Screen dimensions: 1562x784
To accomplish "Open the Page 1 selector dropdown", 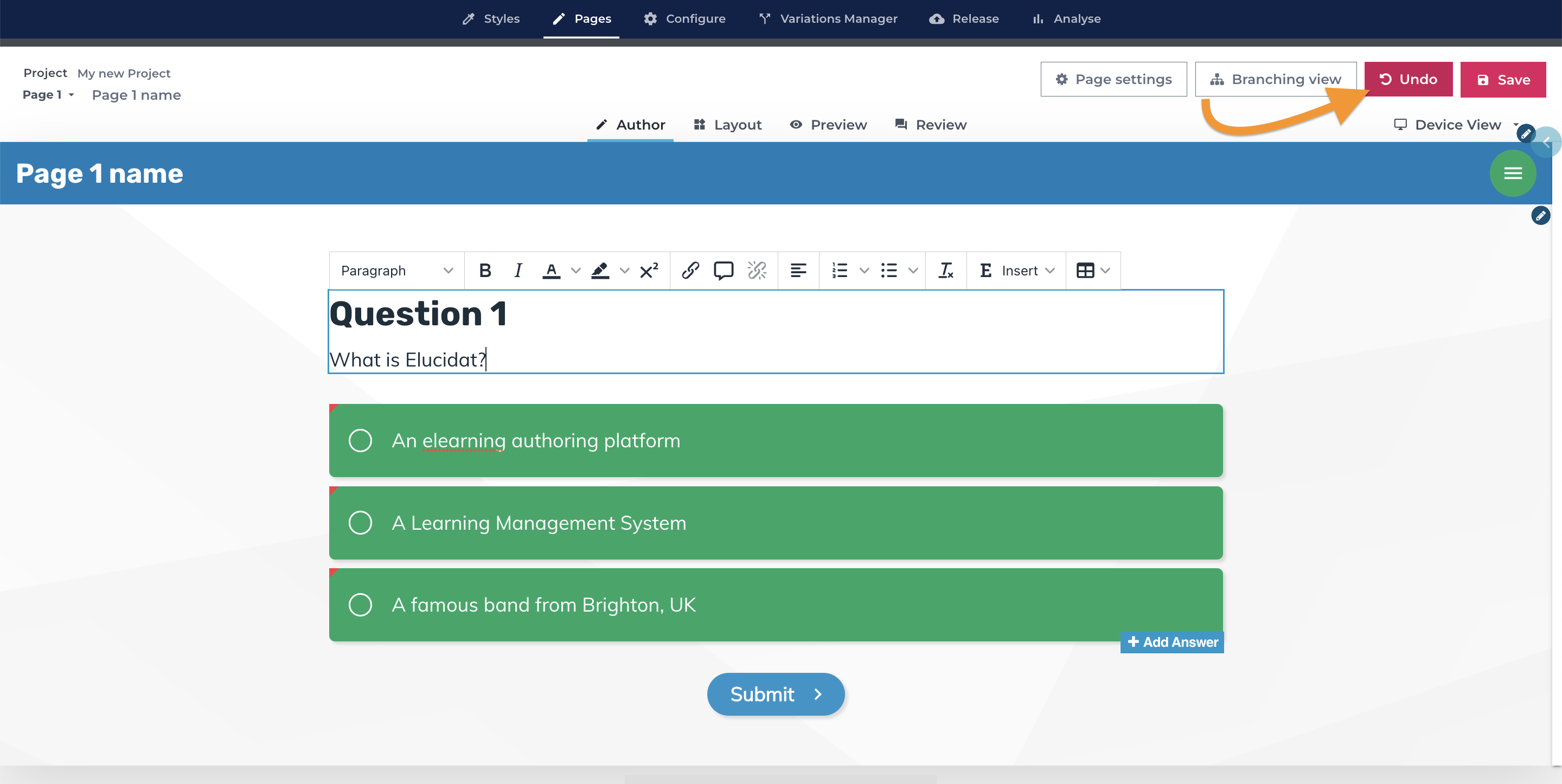I will pos(48,95).
